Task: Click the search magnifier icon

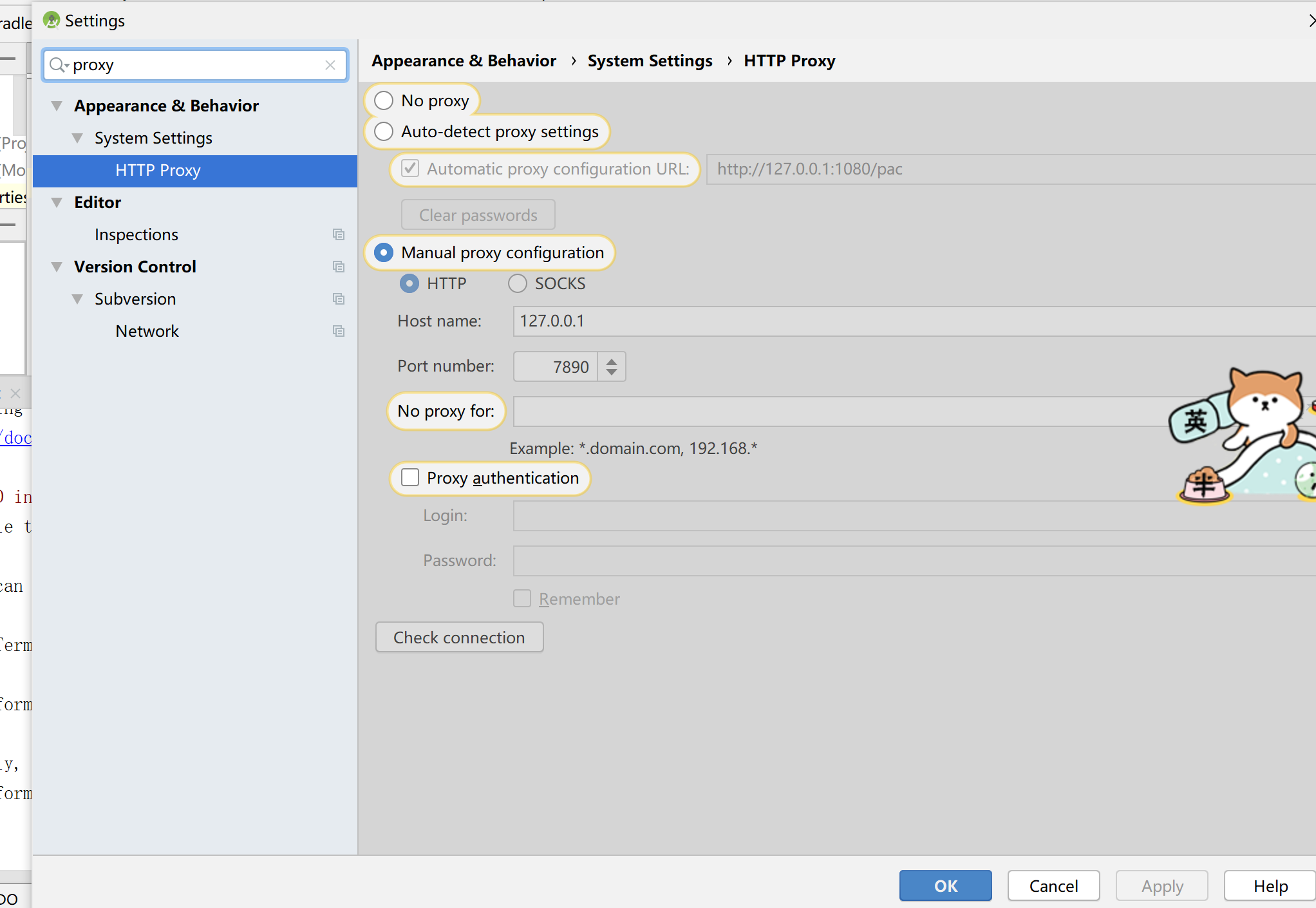Action: [x=57, y=65]
